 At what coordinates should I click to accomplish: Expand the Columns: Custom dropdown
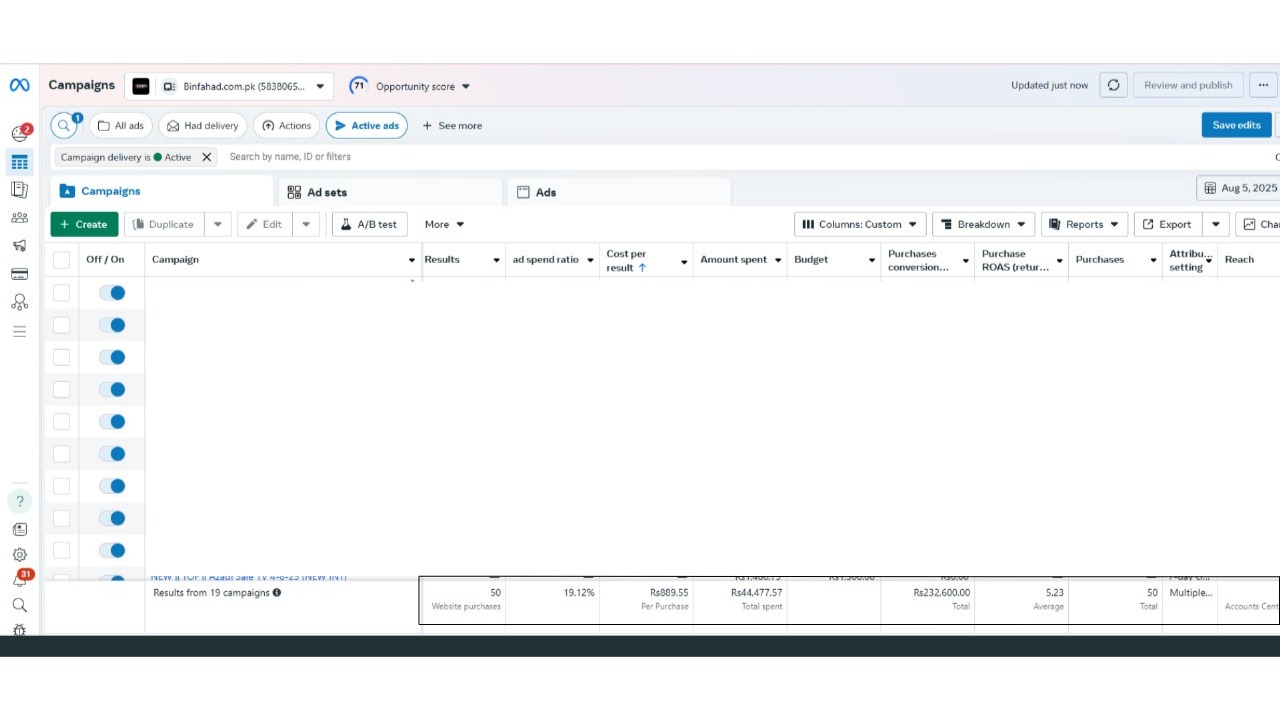pos(859,225)
